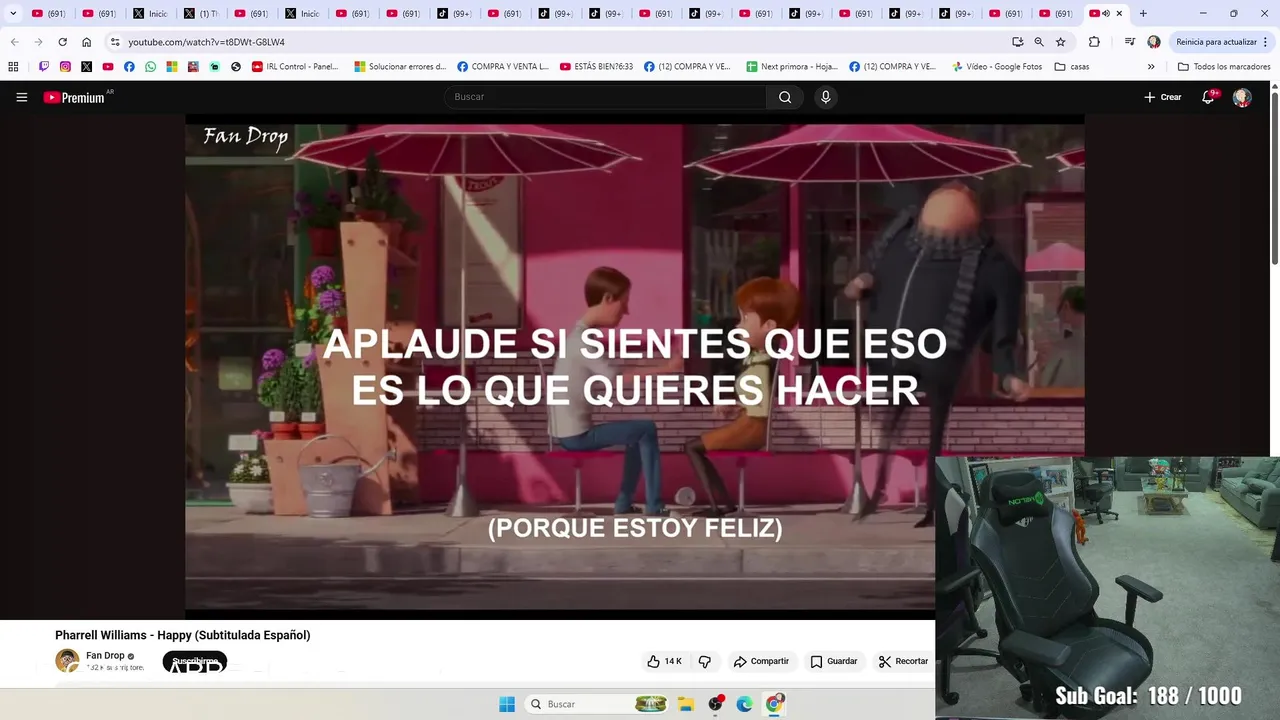Bookmark this page with the star icon

click(x=1060, y=42)
